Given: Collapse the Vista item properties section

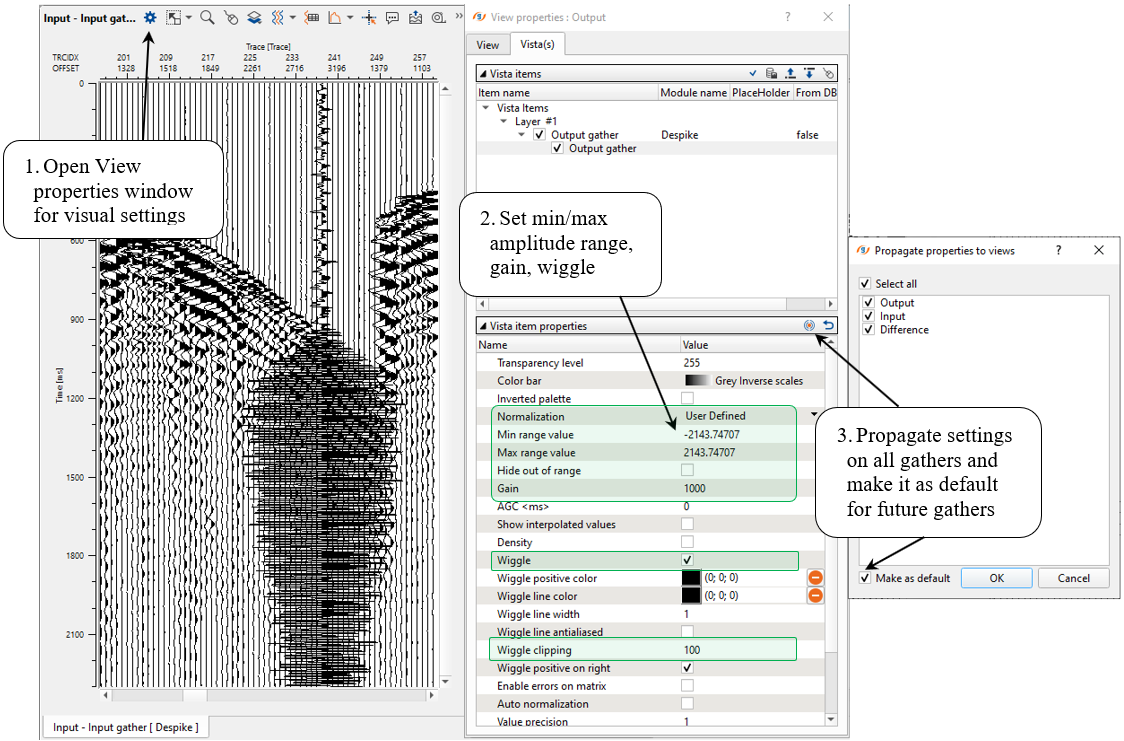Looking at the screenshot, I should pos(483,326).
